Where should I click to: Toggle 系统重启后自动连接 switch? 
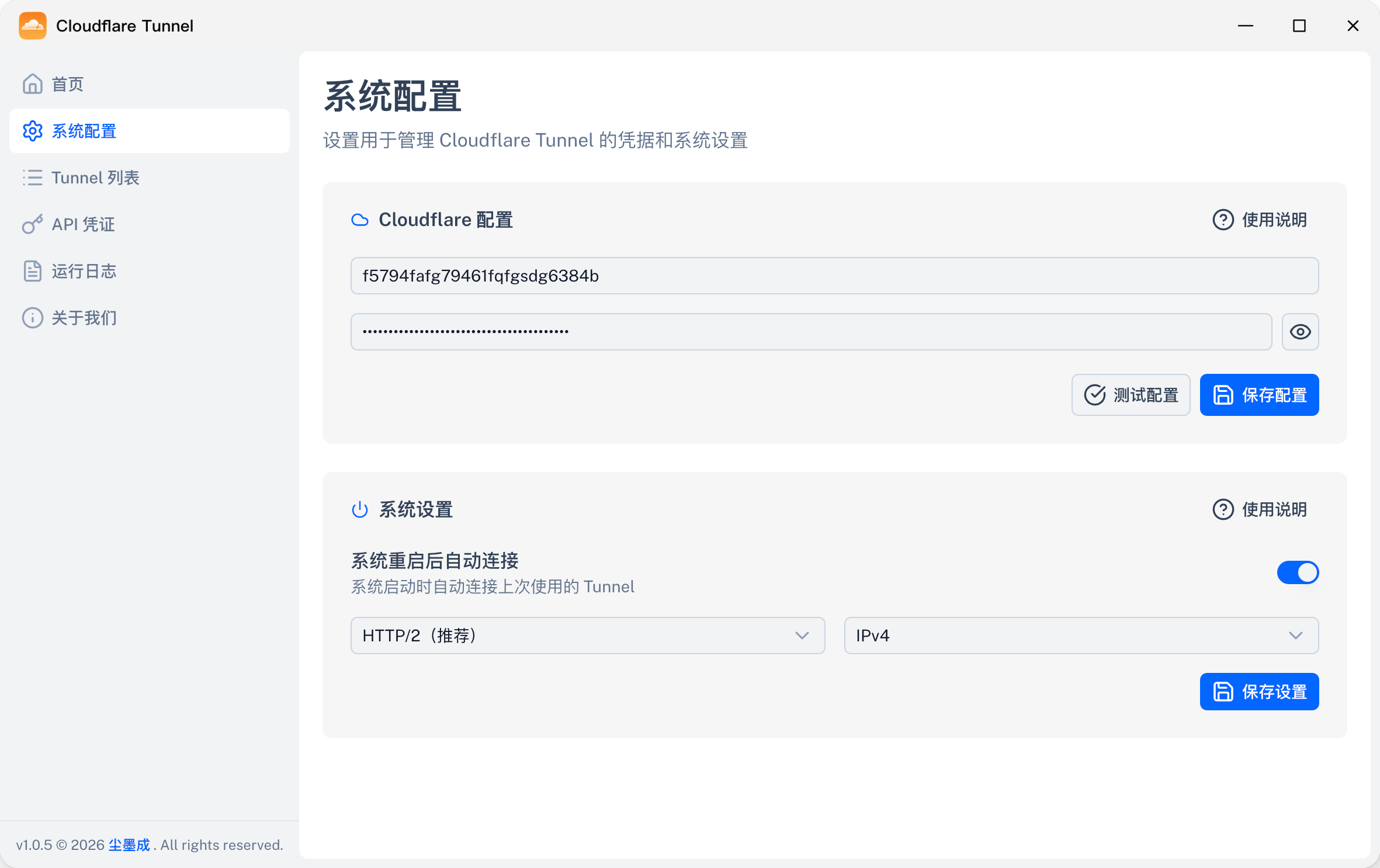tap(1298, 572)
